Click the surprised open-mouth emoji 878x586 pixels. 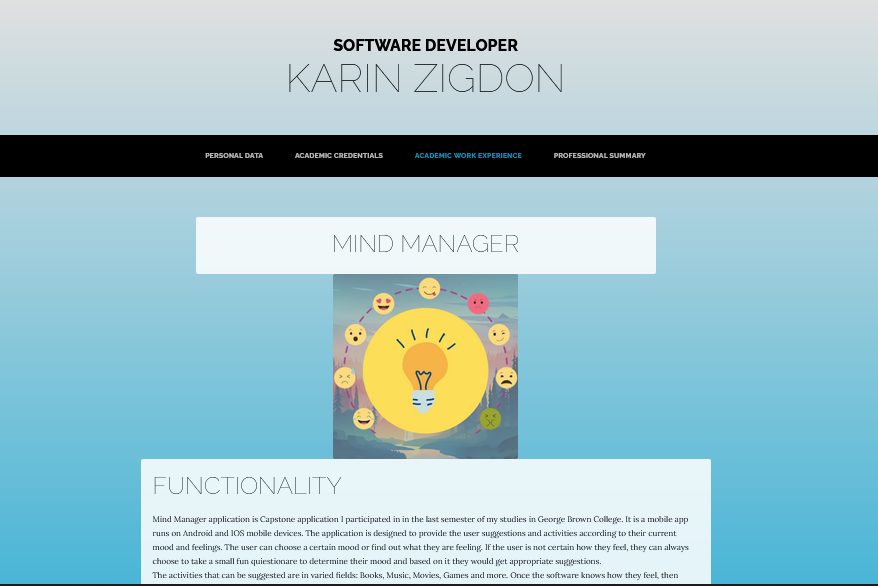355,334
